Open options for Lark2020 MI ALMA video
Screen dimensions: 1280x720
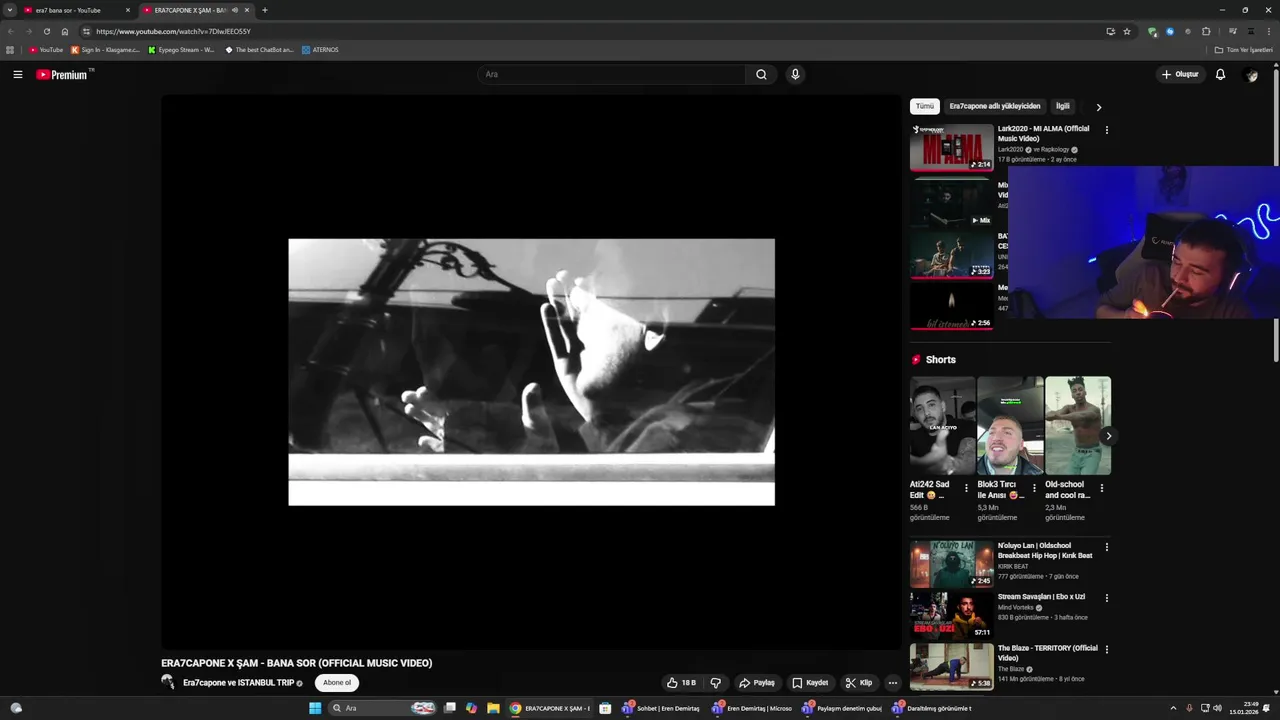(x=1106, y=130)
